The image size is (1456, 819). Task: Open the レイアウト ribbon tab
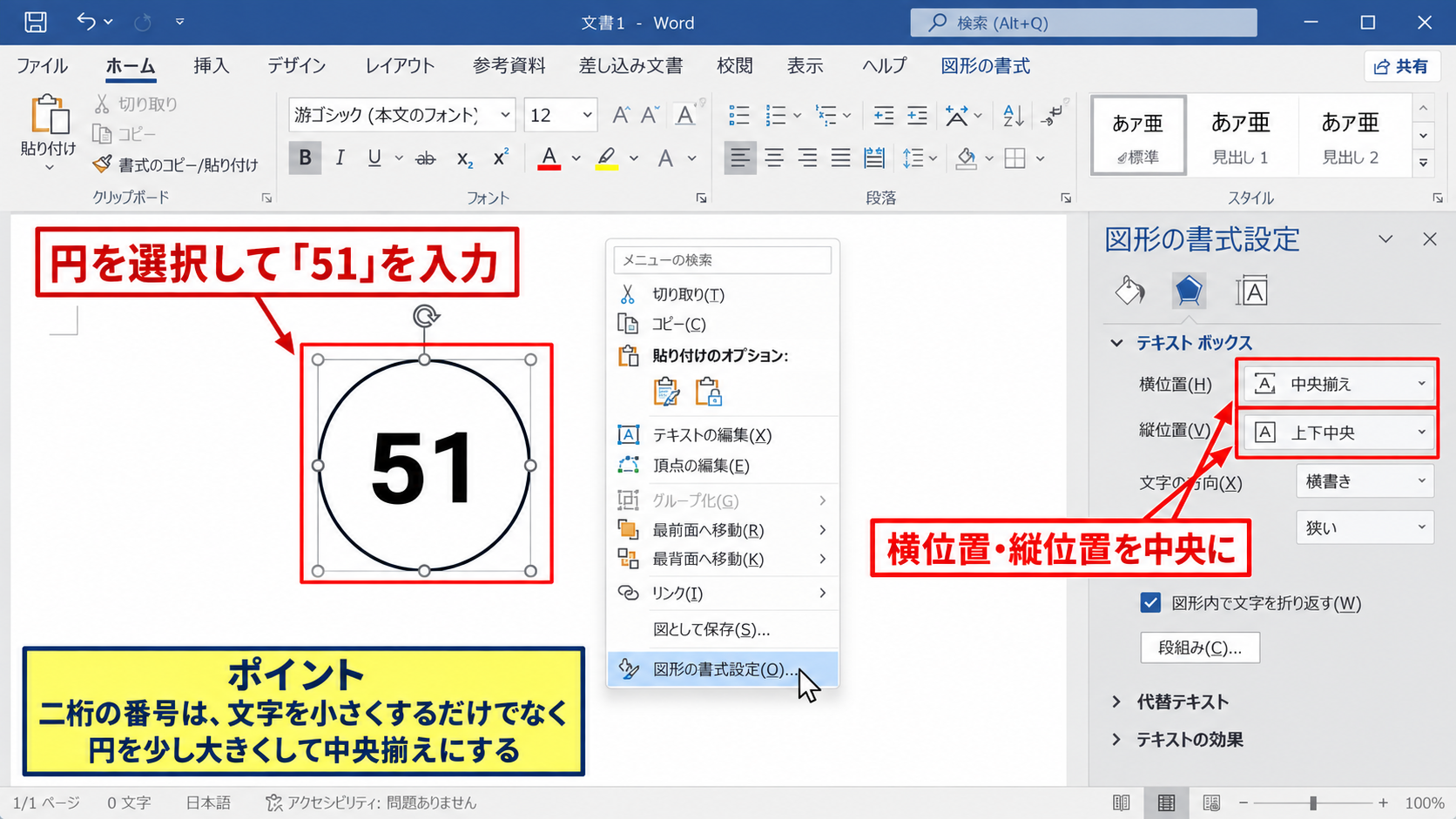point(400,66)
